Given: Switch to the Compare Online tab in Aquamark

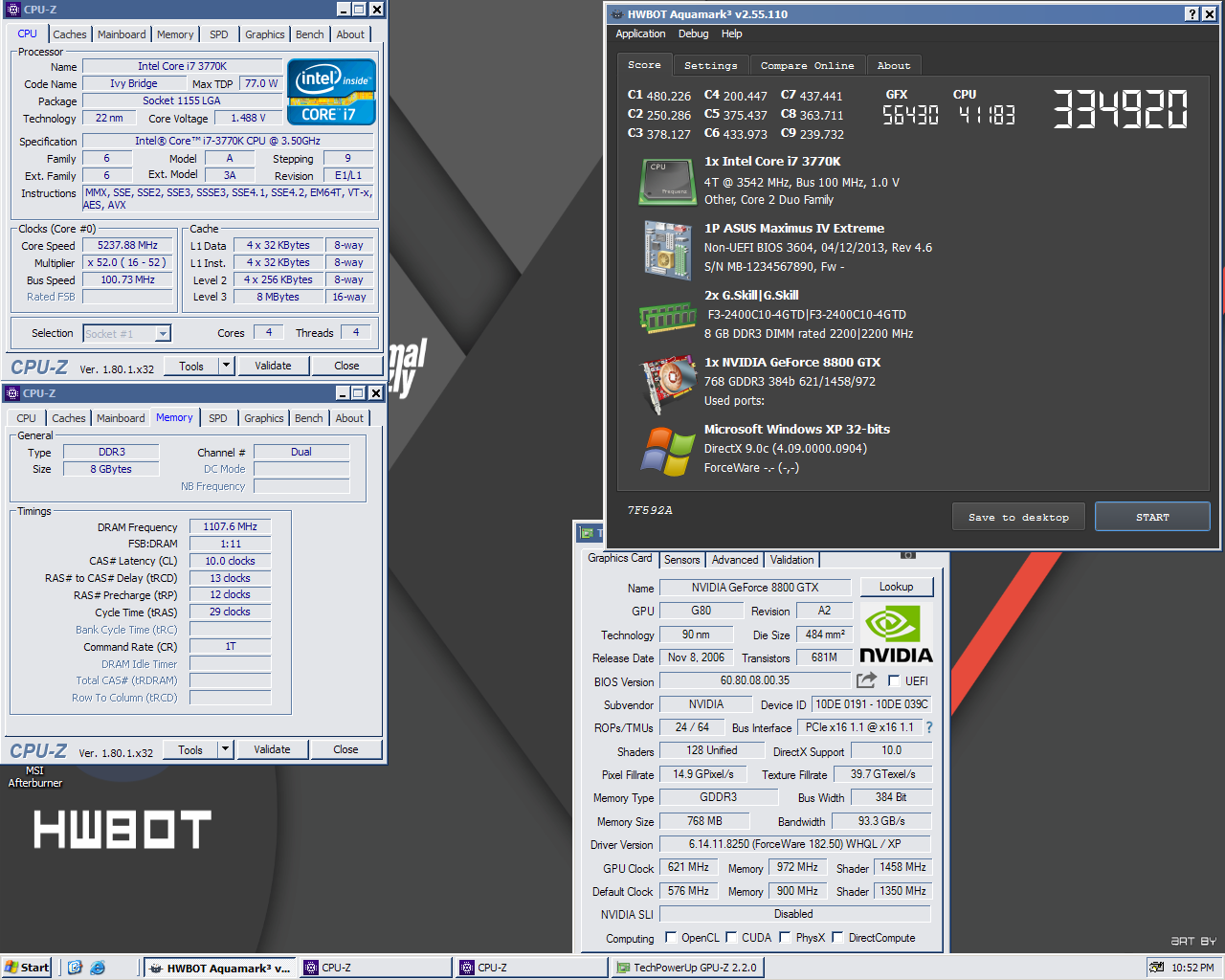Looking at the screenshot, I should point(807,65).
